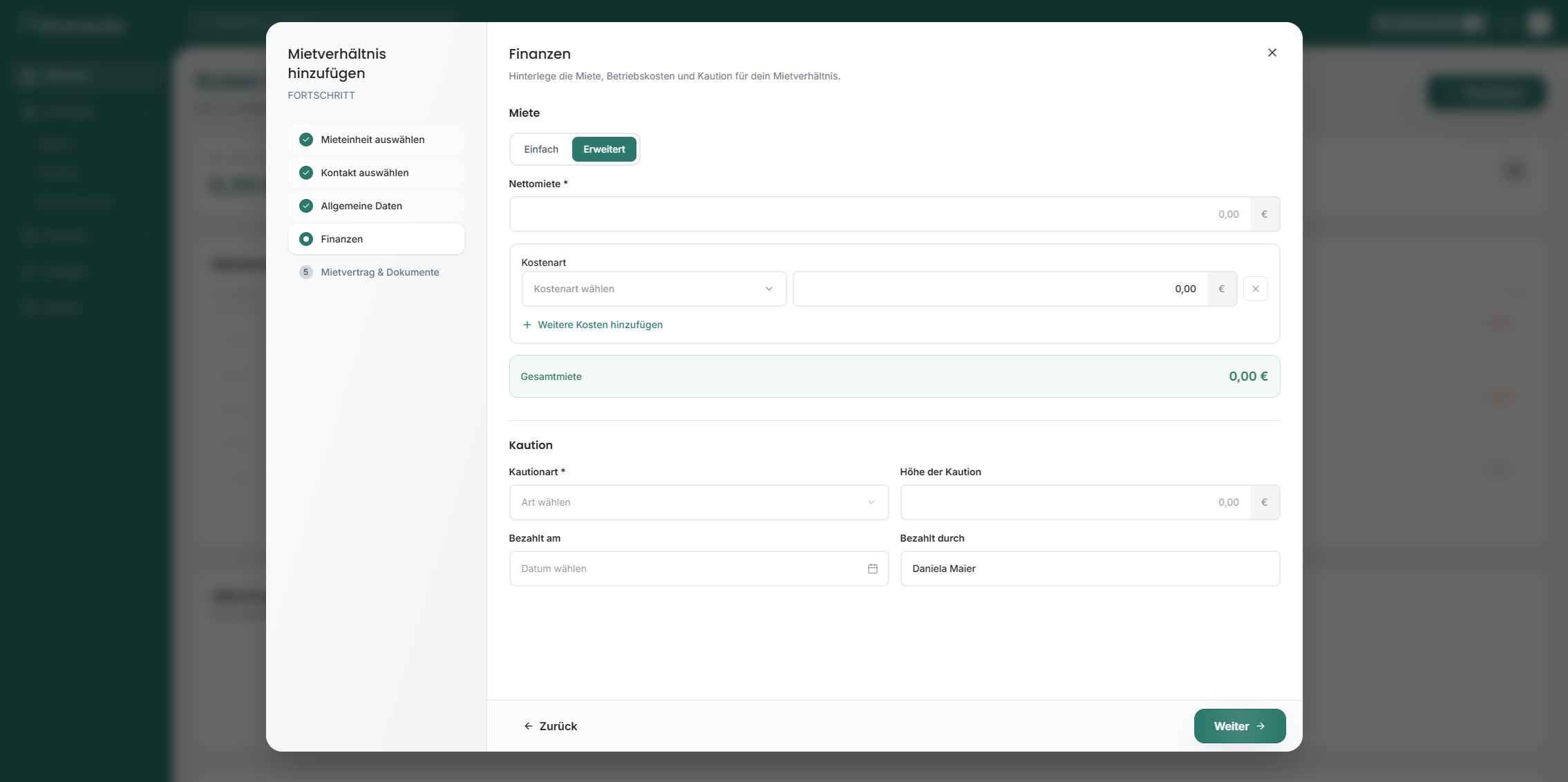Go back with the Zurück button
The image size is (1568, 782).
(550, 726)
